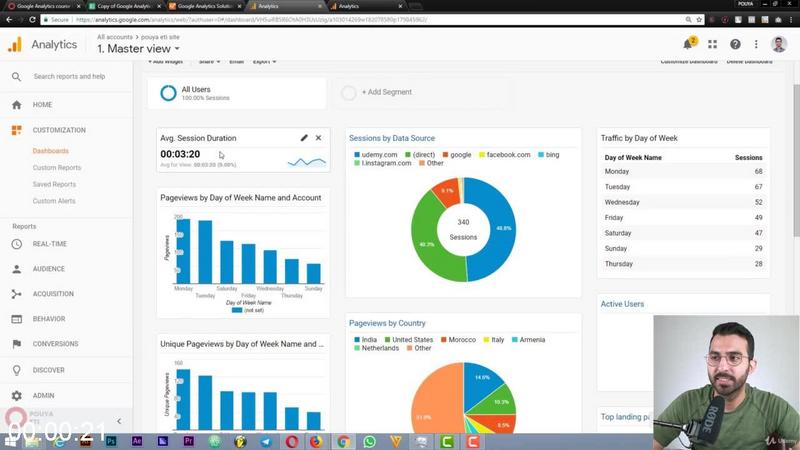
Task: Open the Export dropdown
Action: click(x=264, y=62)
